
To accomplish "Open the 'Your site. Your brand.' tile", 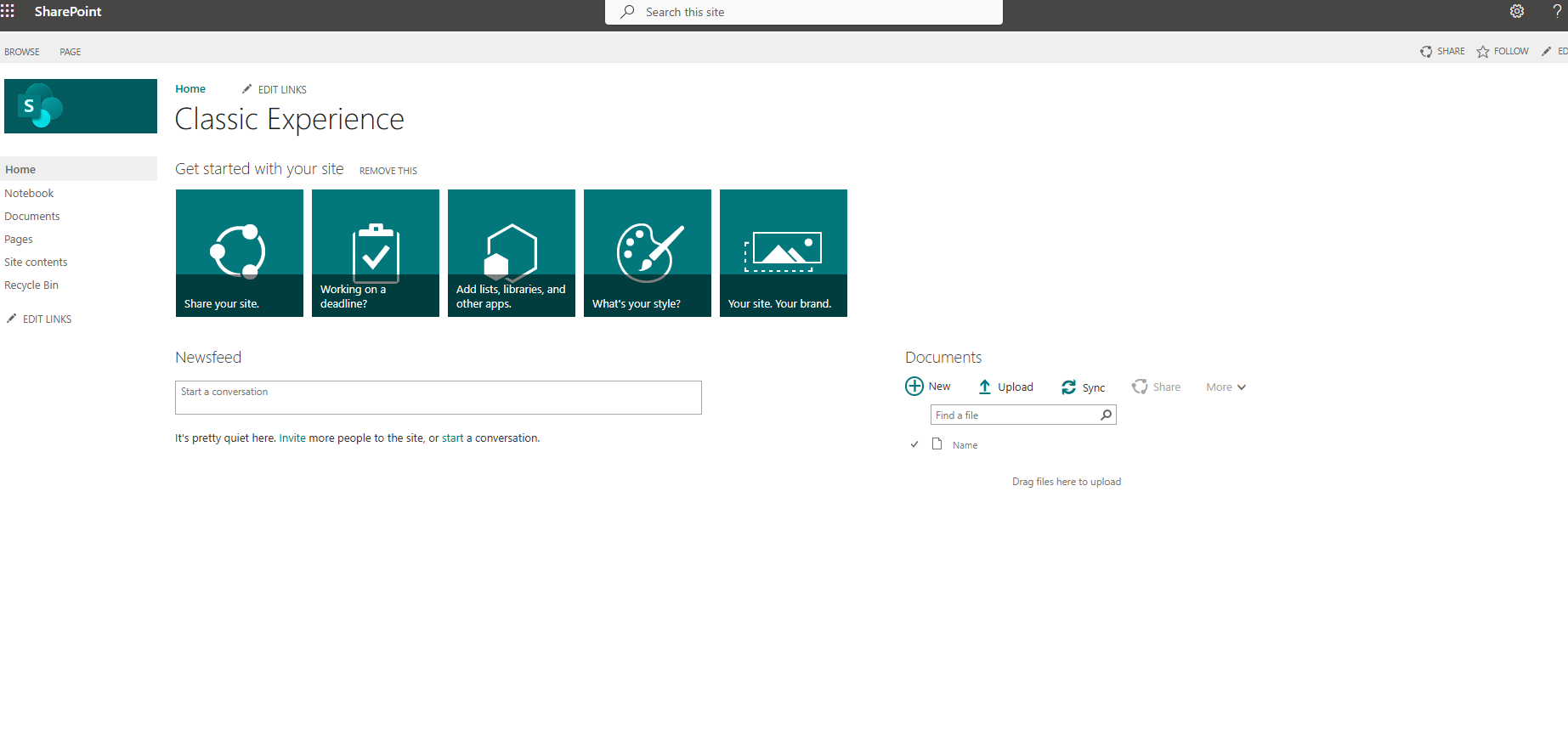I will (784, 253).
